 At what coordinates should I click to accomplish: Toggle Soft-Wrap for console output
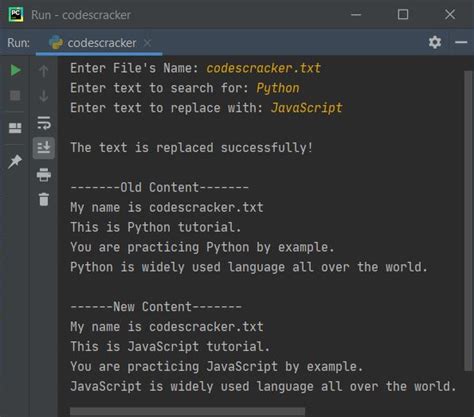point(44,123)
